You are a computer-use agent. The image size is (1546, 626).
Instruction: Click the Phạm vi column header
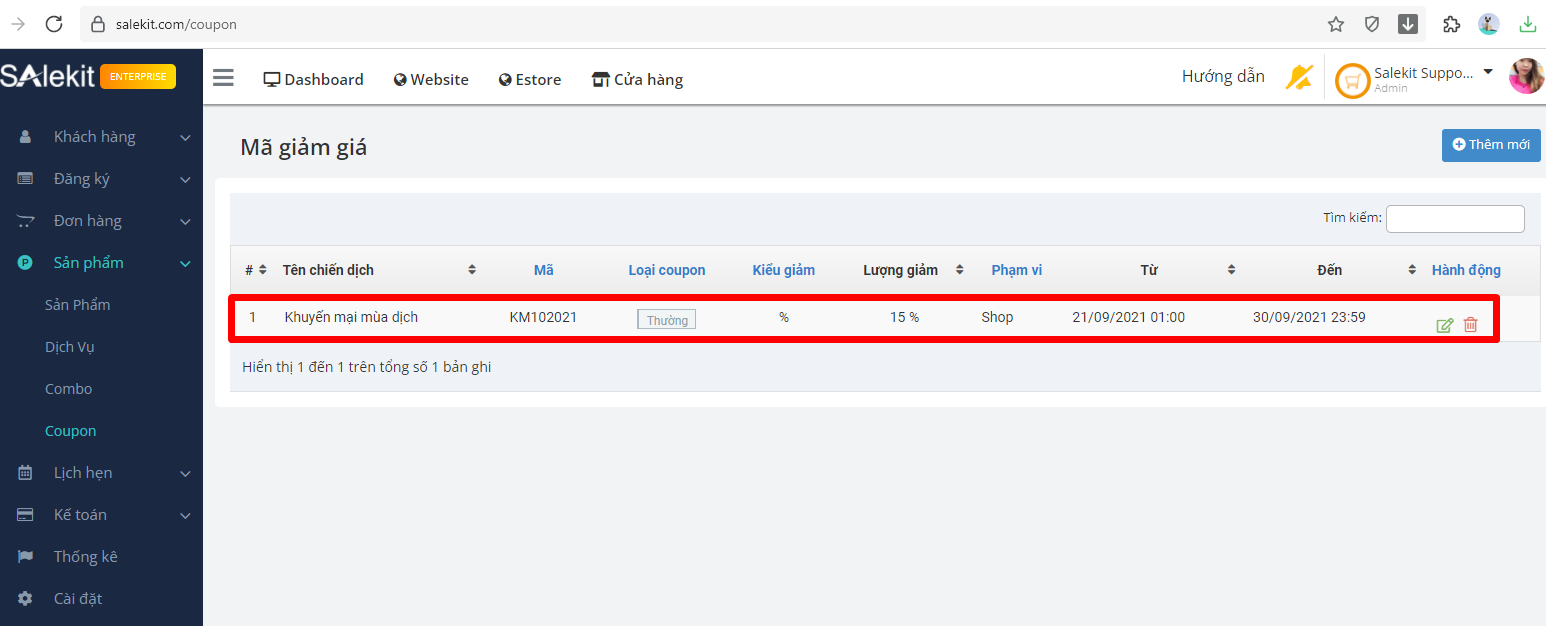click(1016, 270)
